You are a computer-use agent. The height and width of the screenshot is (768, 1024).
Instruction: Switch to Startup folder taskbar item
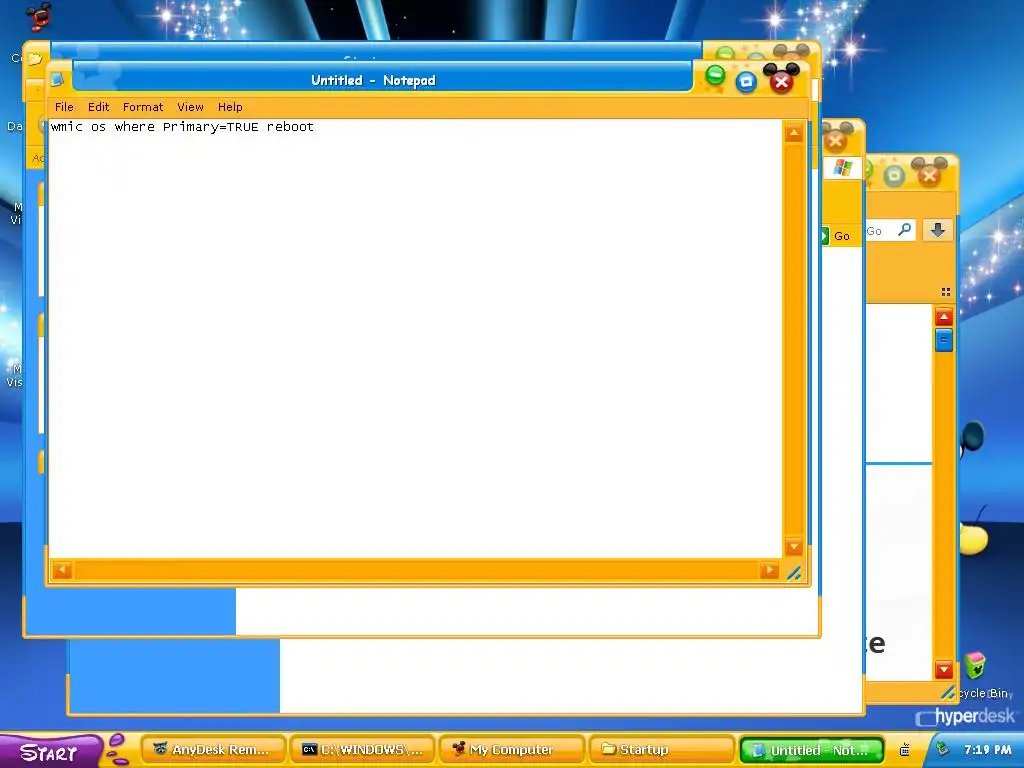(662, 750)
